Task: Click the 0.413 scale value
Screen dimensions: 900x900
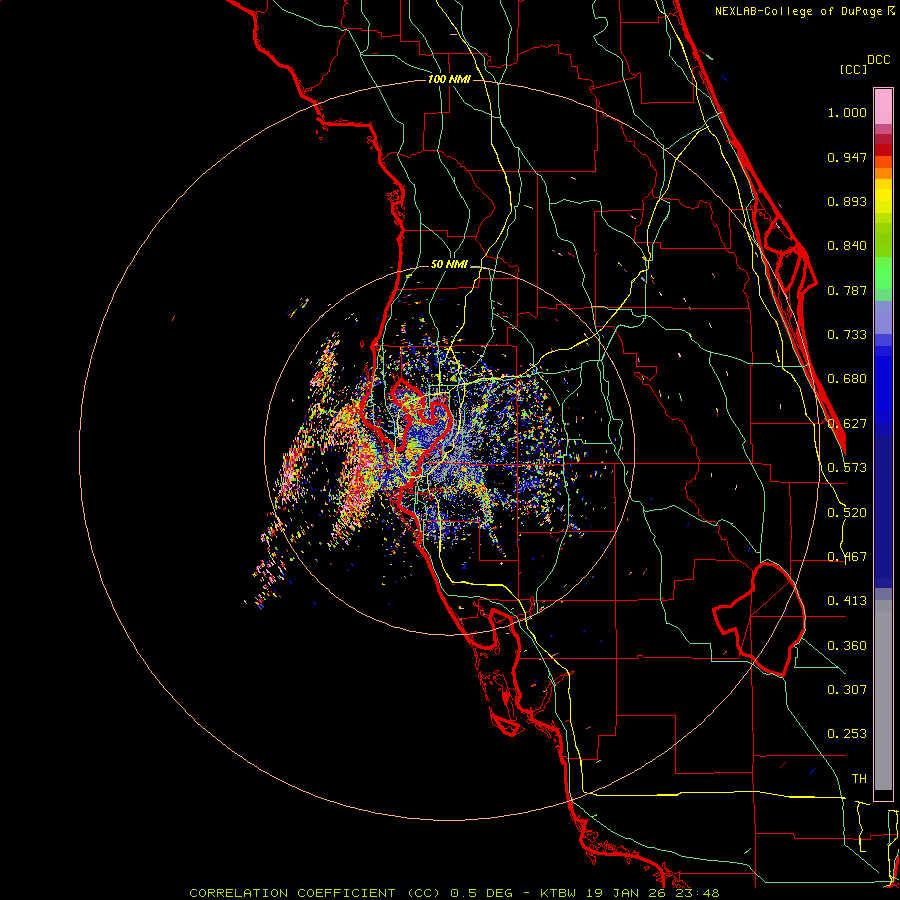Action: coord(847,601)
